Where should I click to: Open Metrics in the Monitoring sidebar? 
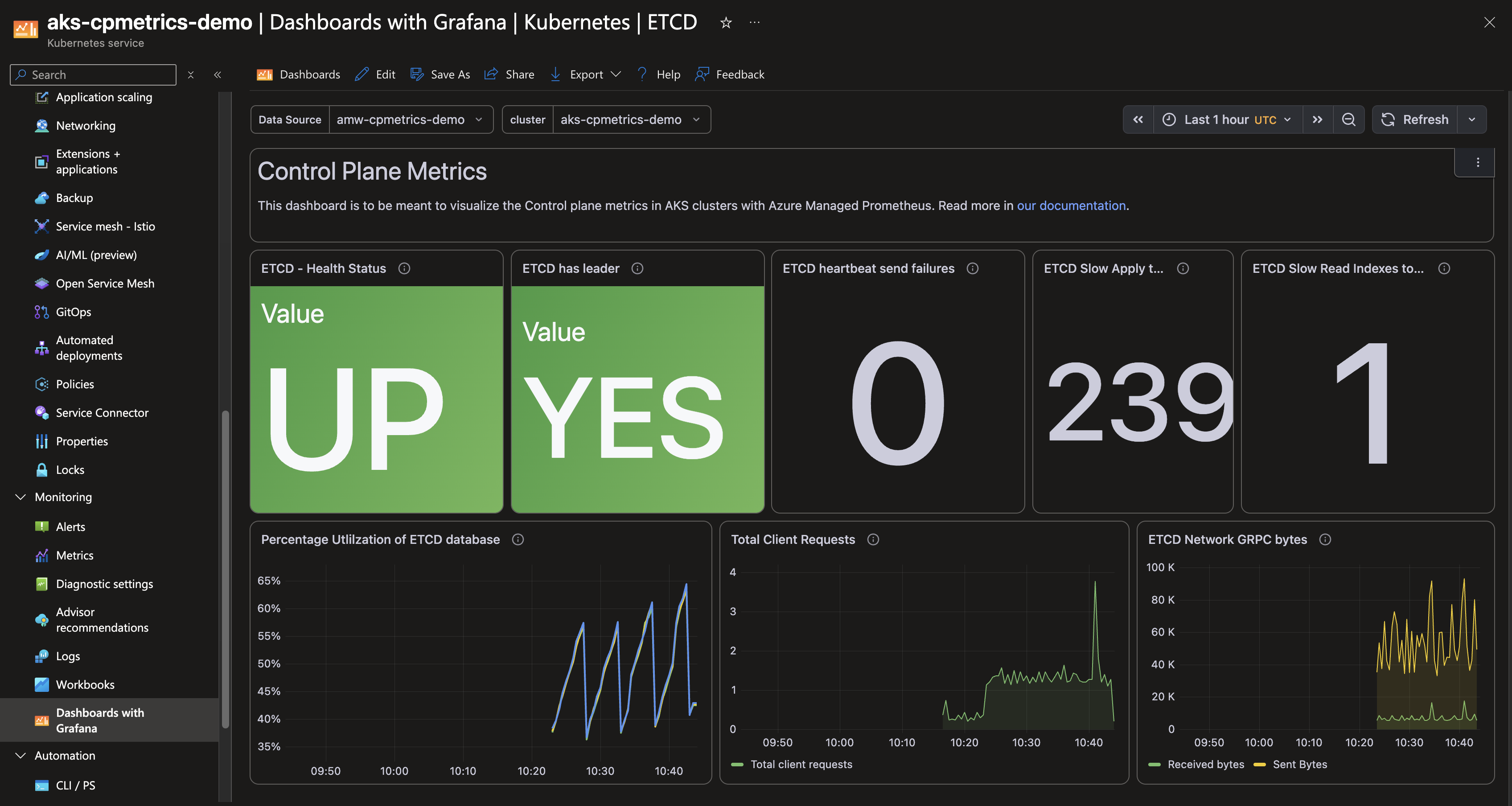point(74,555)
